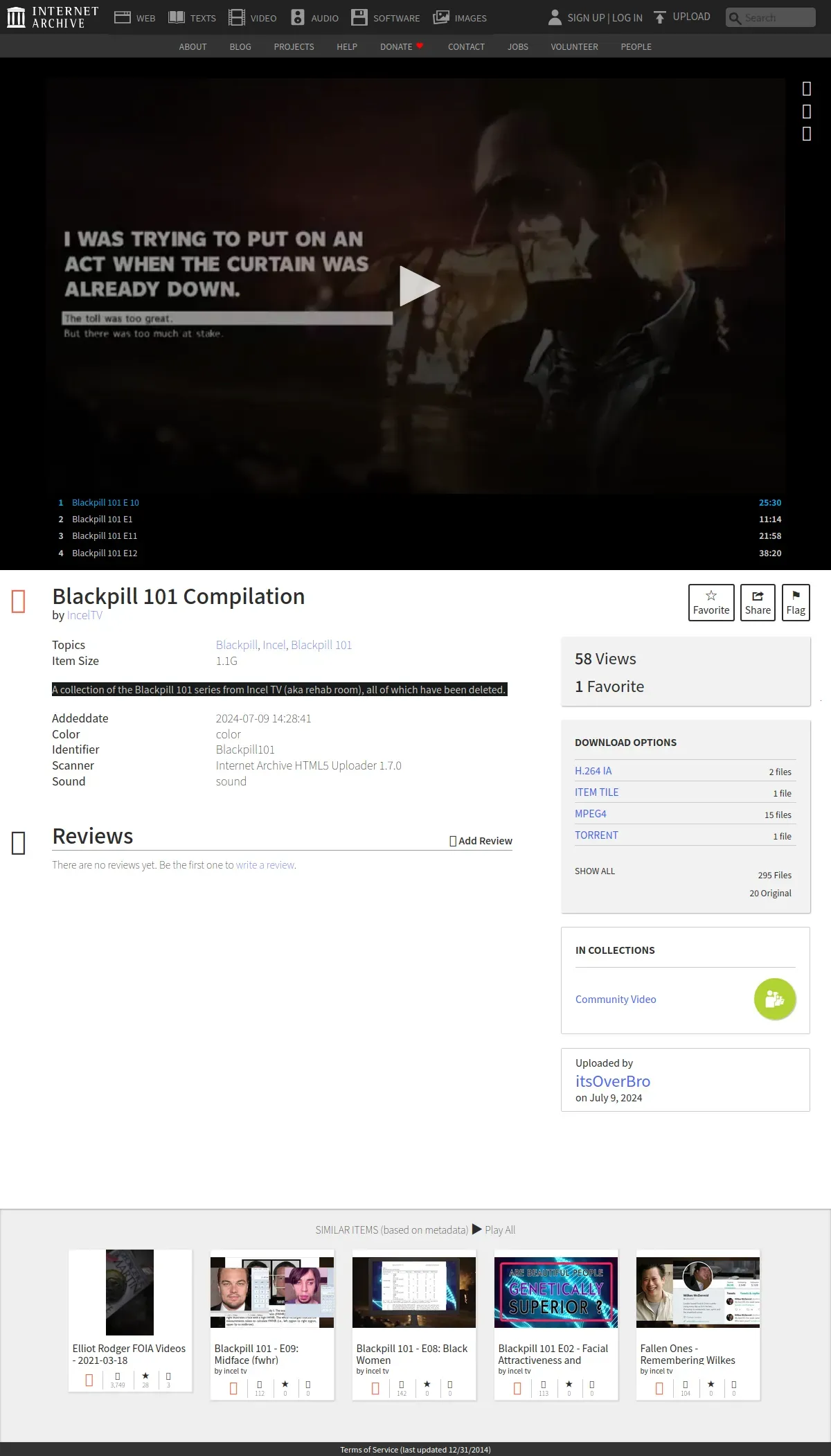
Task: Open Fallen Ones Remembering Wilkes thumbnail
Action: [x=698, y=1293]
